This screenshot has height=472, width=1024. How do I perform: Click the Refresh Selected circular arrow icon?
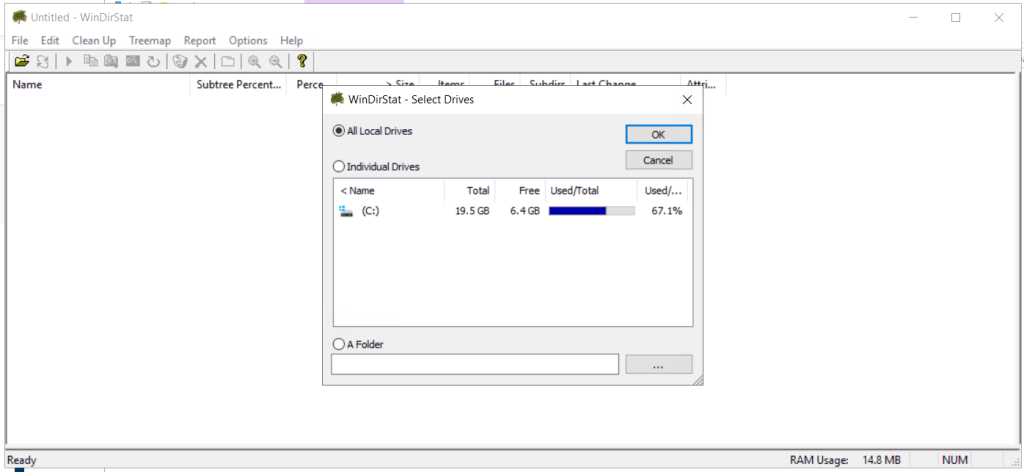tap(153, 61)
